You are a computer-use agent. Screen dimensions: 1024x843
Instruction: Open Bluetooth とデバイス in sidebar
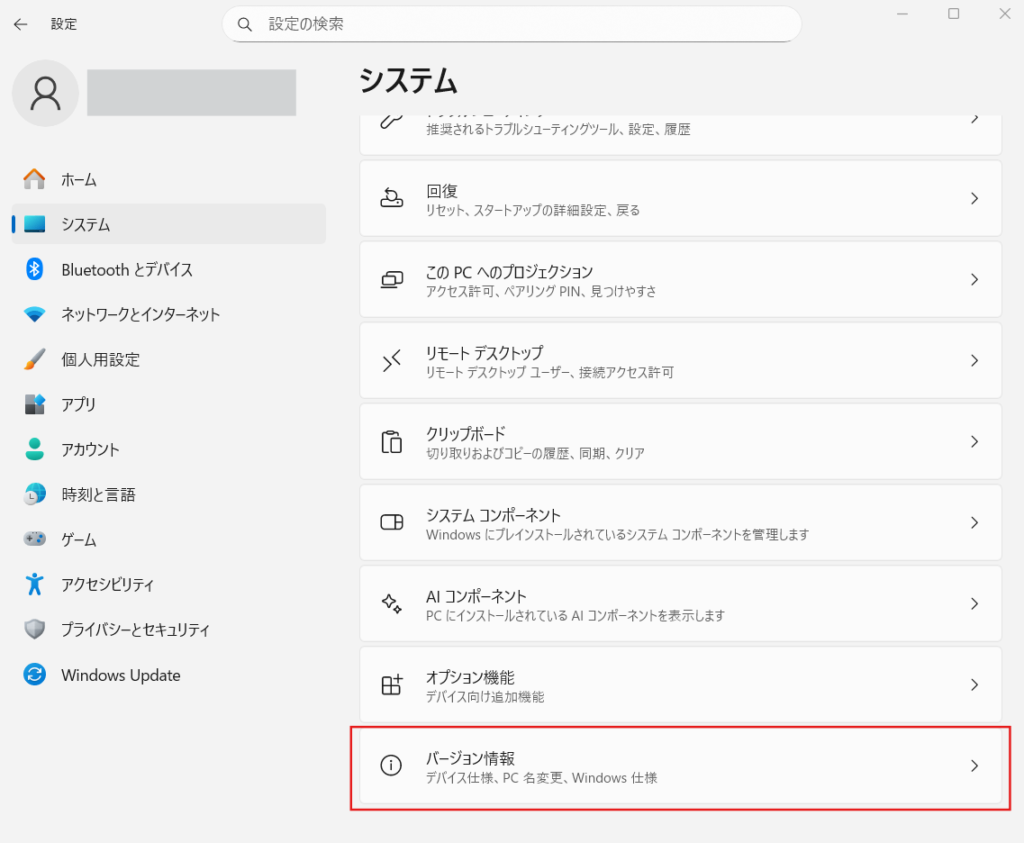[127, 270]
